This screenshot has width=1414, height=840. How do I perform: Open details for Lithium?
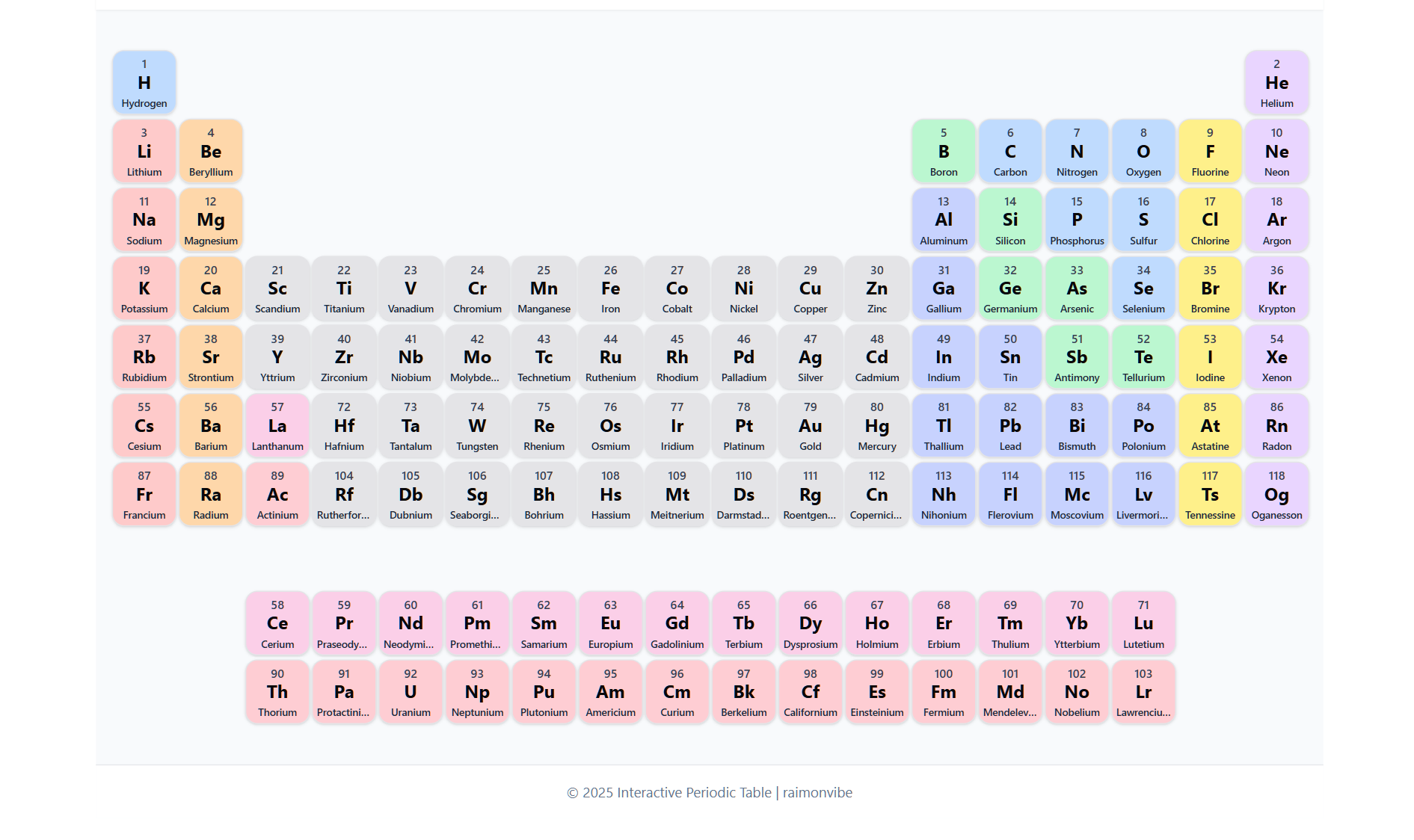(144, 151)
